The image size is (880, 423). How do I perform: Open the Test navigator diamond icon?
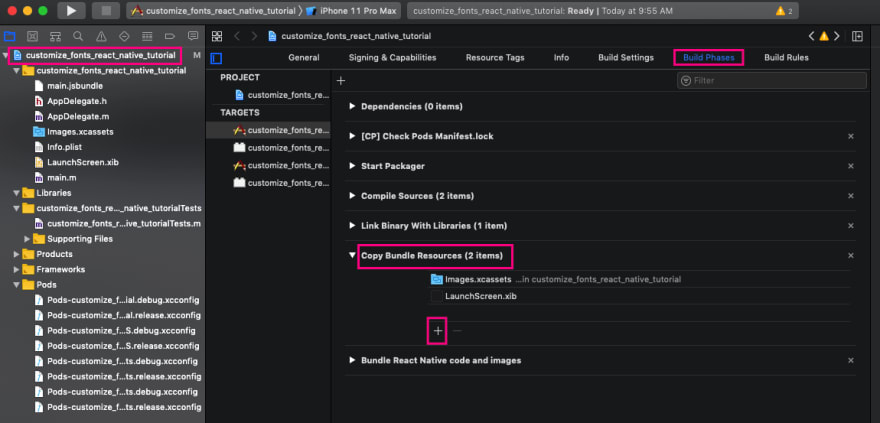(124, 36)
